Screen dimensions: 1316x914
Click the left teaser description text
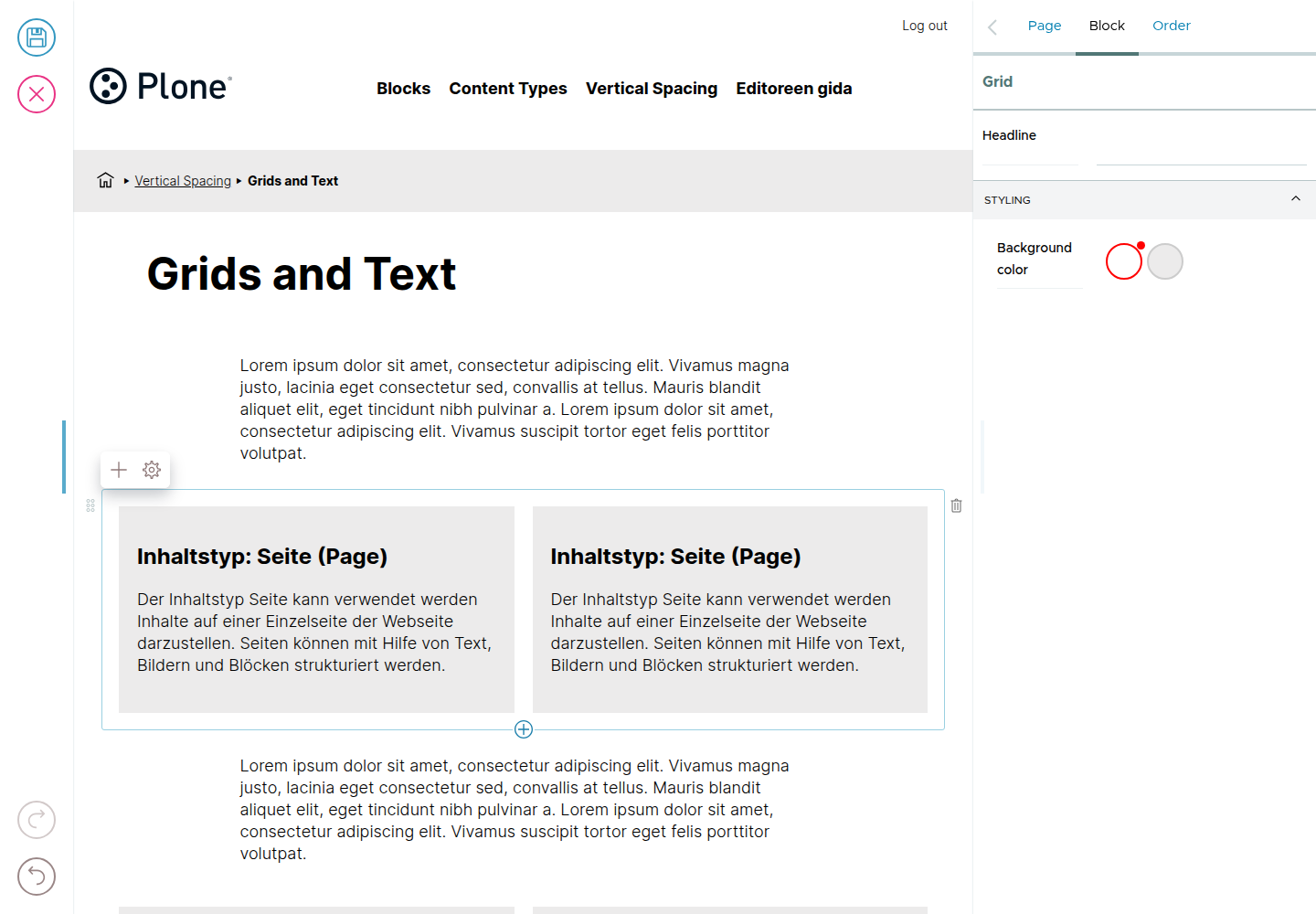314,632
